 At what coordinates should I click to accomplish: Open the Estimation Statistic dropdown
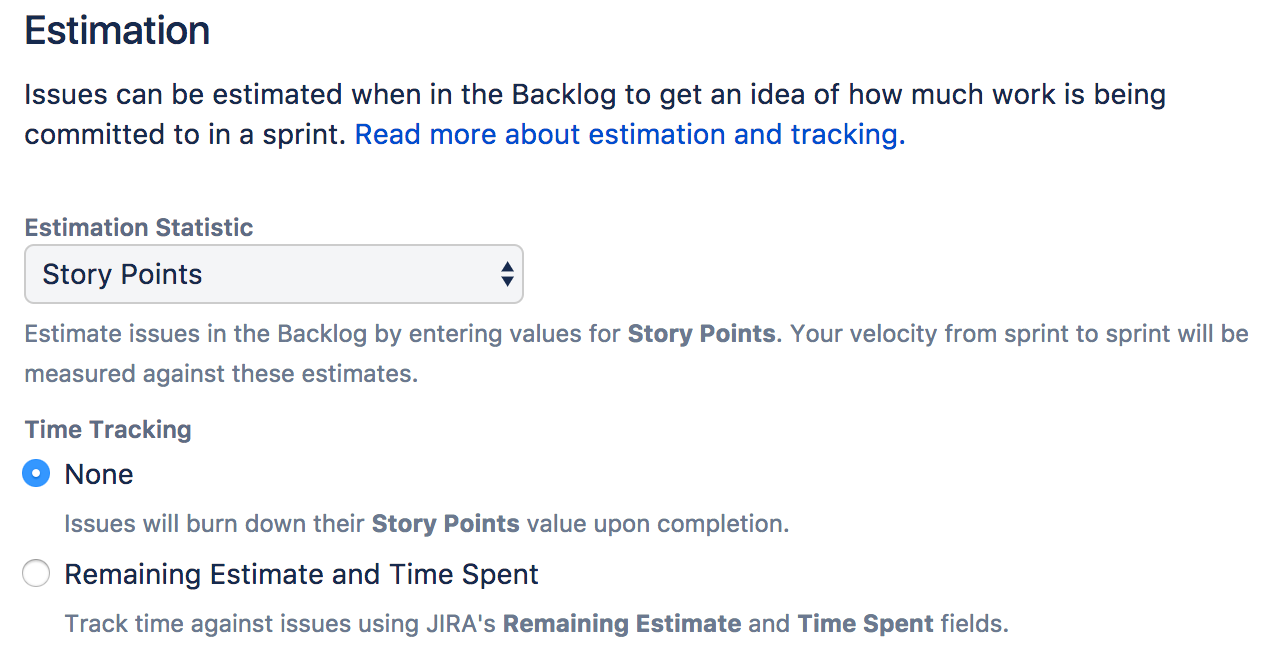coord(273,274)
